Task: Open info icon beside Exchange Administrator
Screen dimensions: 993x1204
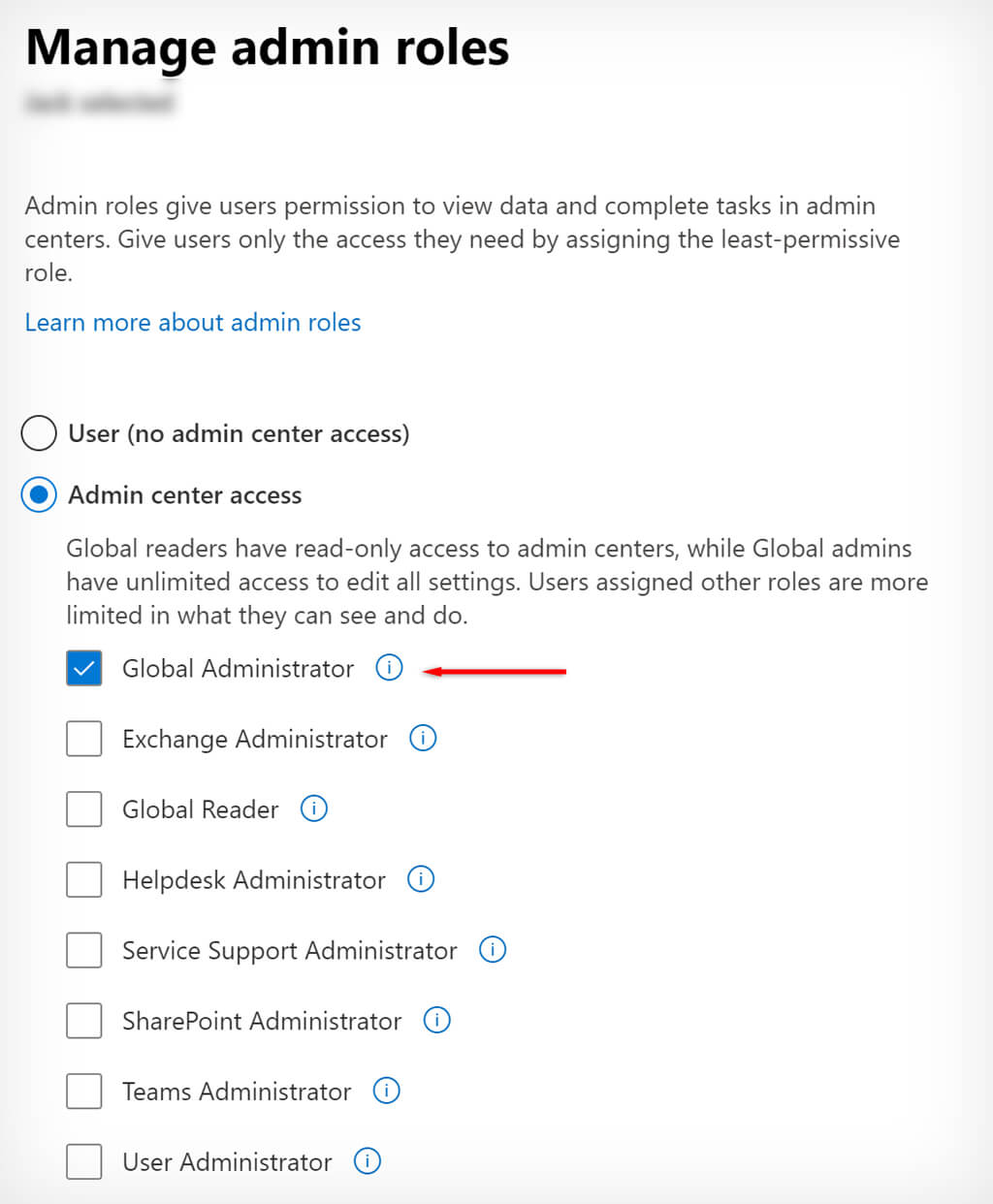Action: coord(423,738)
